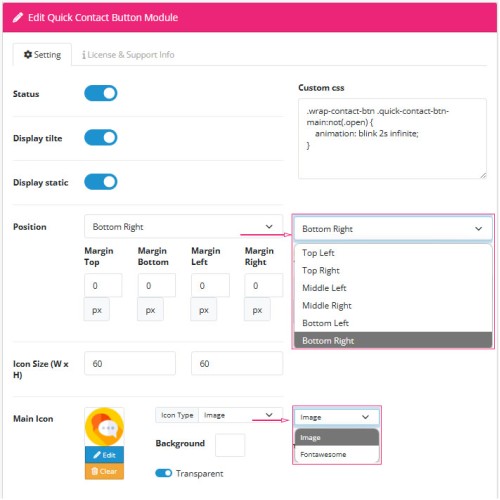Open the Setting tab
The height and width of the screenshot is (500, 500).
click(42, 55)
